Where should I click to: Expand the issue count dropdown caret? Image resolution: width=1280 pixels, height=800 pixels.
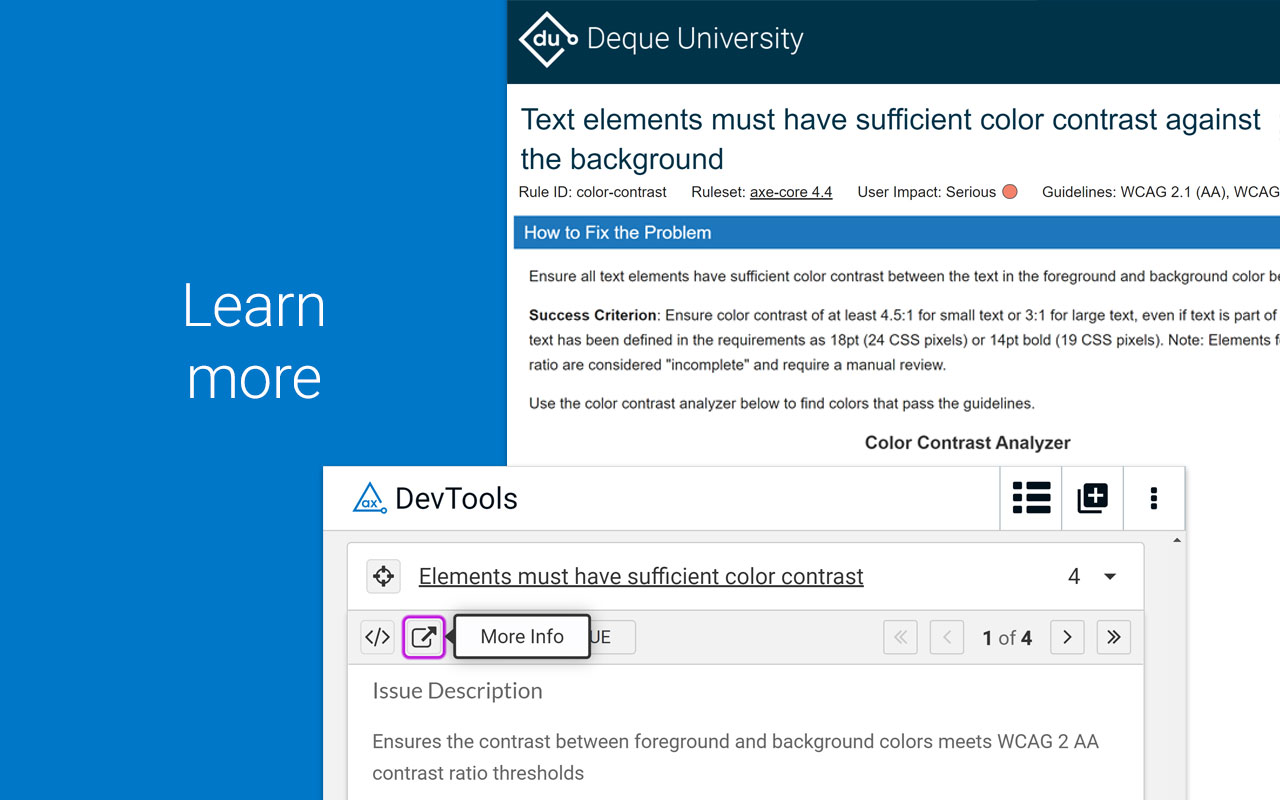pyautogui.click(x=1109, y=576)
